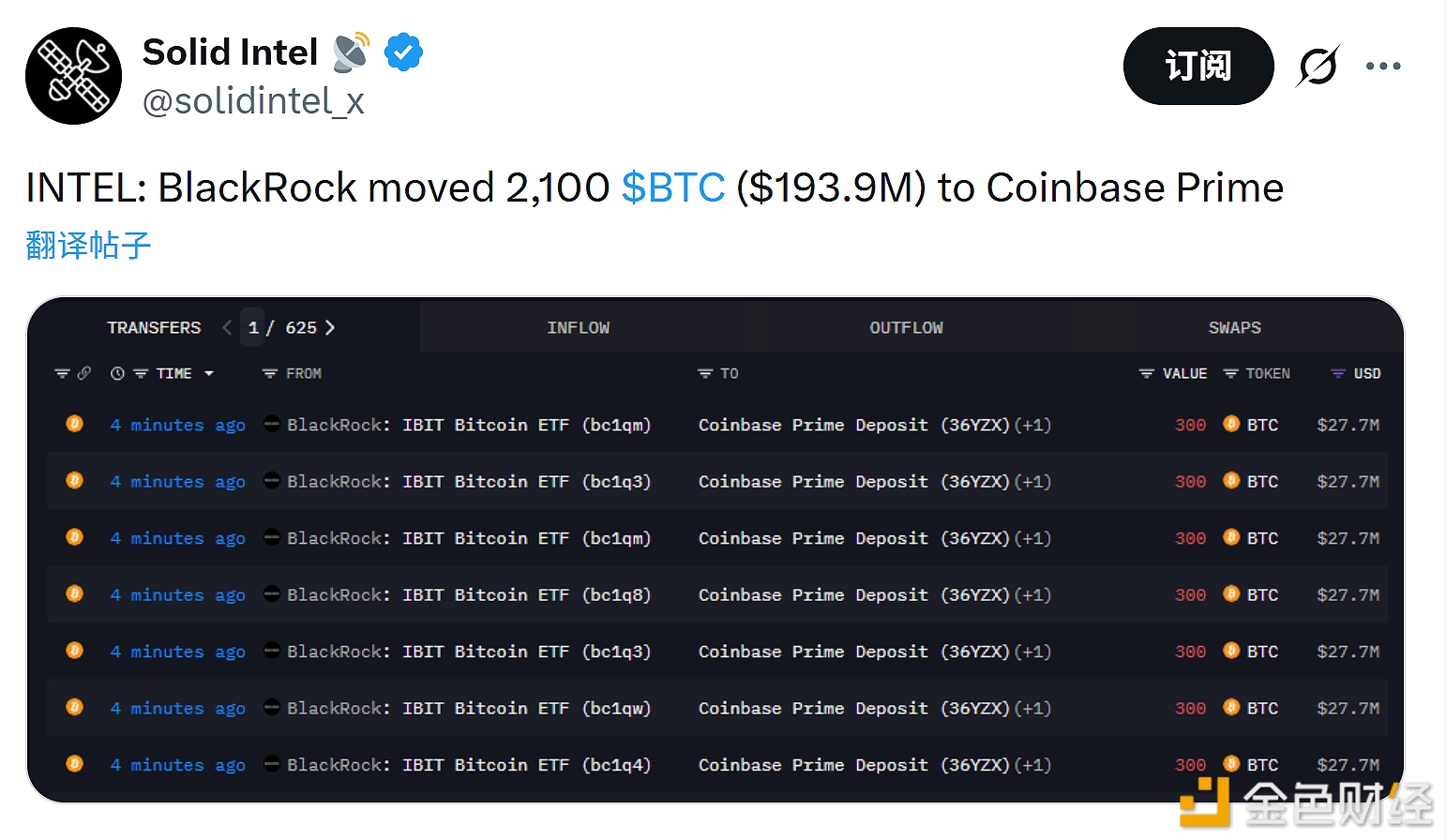
Task: Open the Grok icon on the post
Action: coord(1318,66)
